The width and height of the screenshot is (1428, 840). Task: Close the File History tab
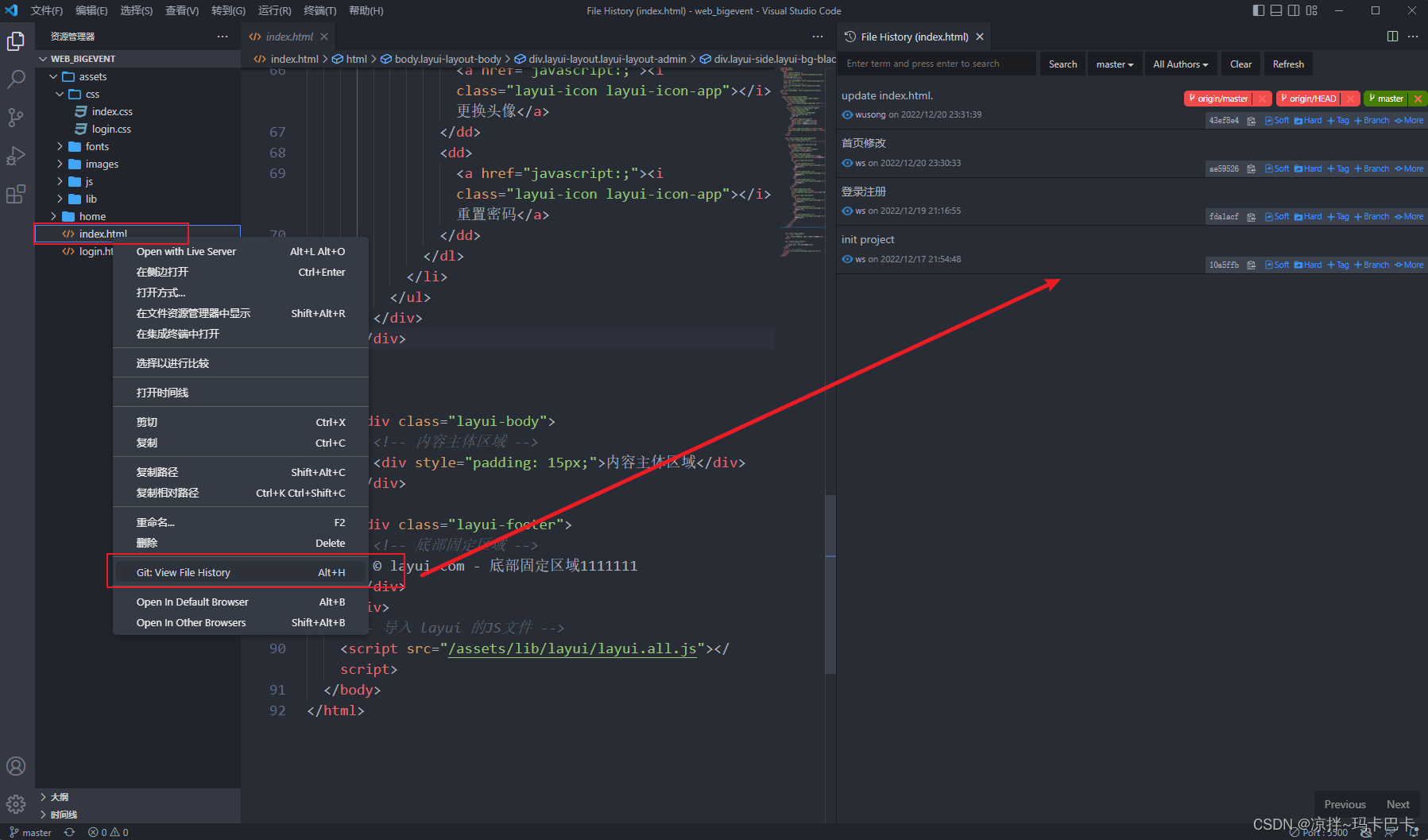point(980,37)
